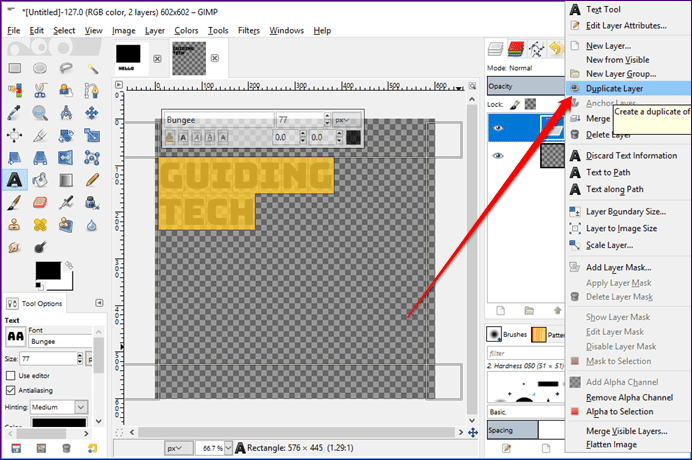Select the Shear tool
This screenshot has width=692, height=460.
click(15, 158)
